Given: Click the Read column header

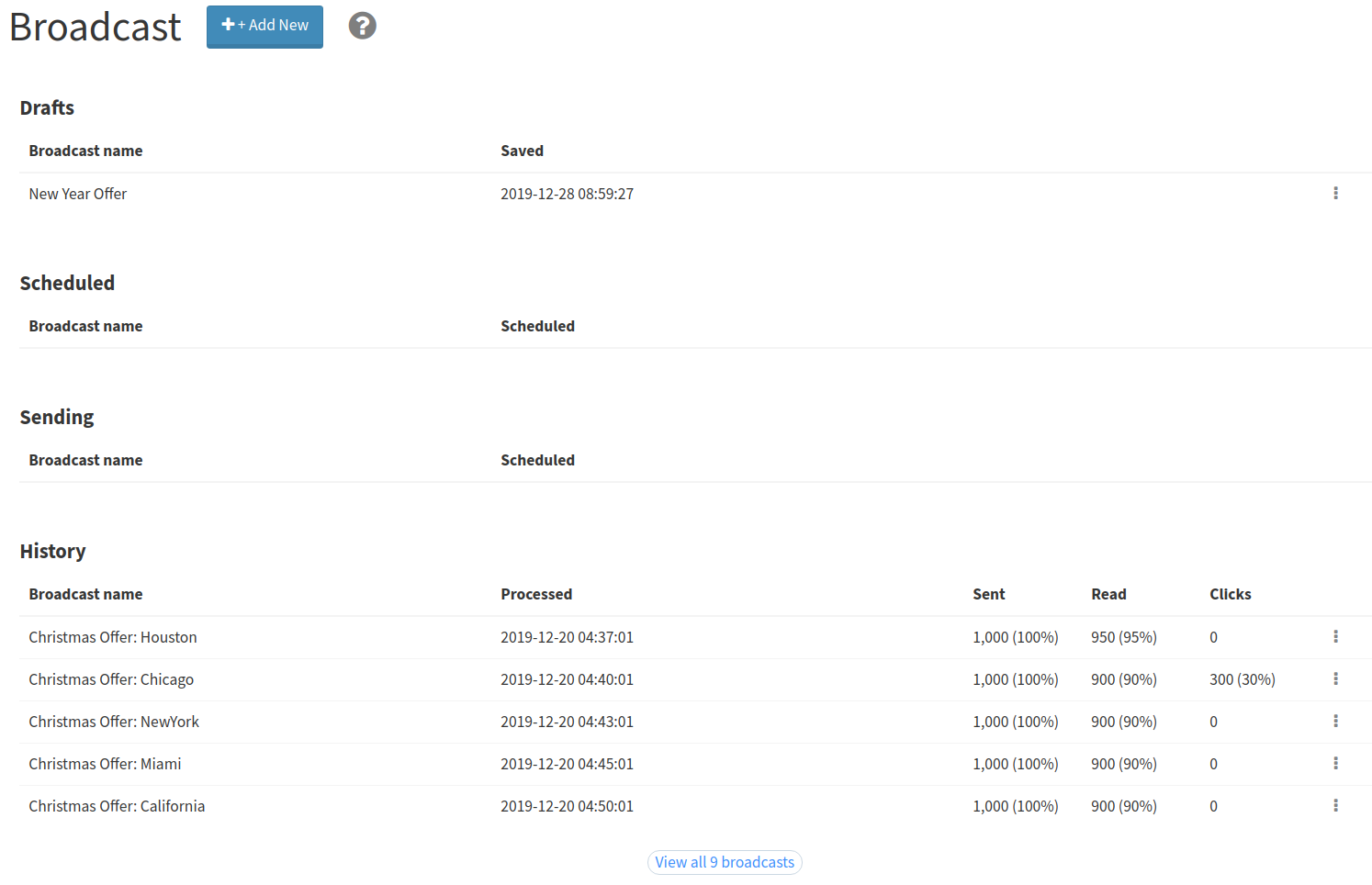Looking at the screenshot, I should (1108, 594).
